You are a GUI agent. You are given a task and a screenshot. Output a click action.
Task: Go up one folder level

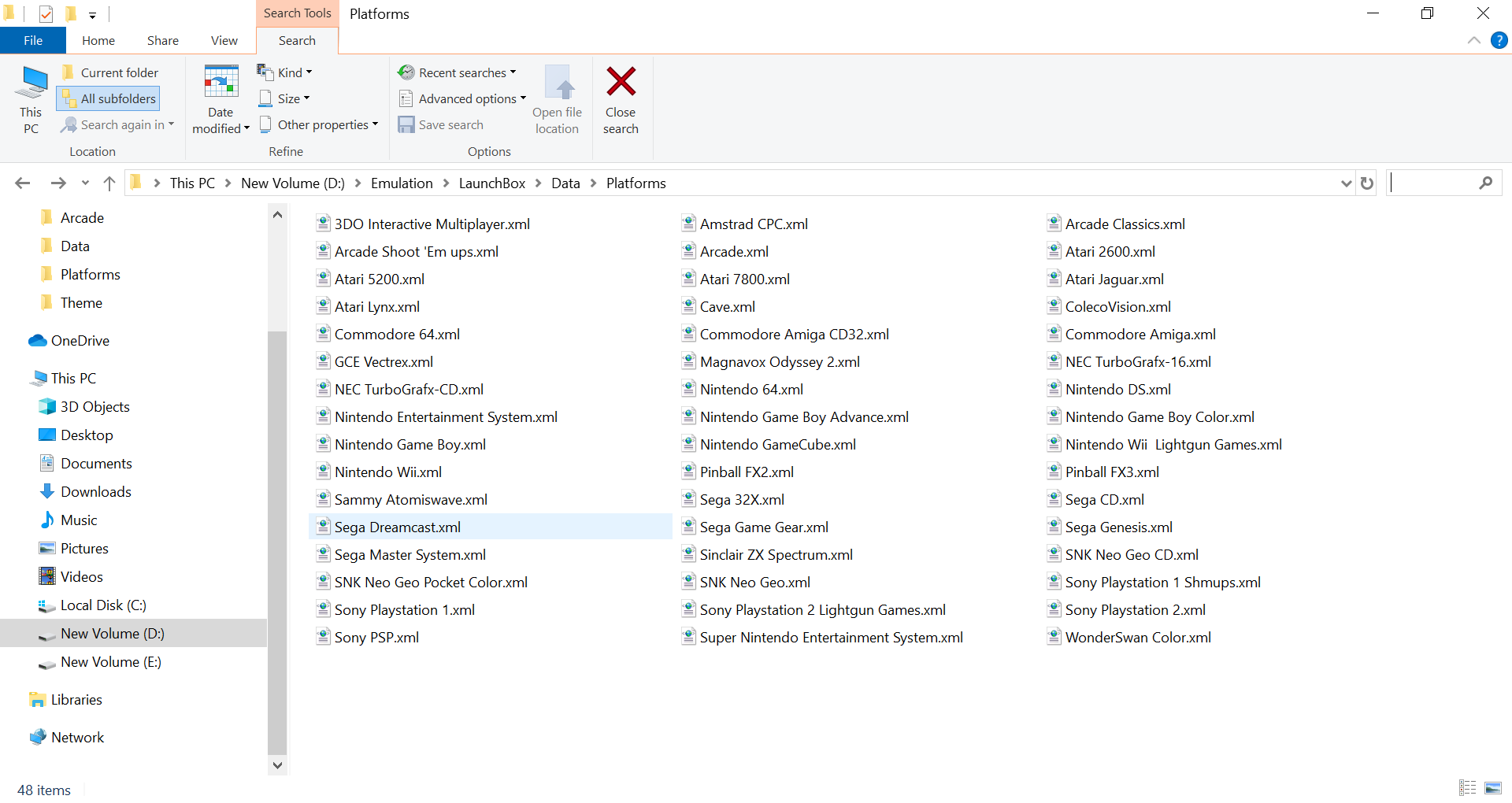[109, 183]
